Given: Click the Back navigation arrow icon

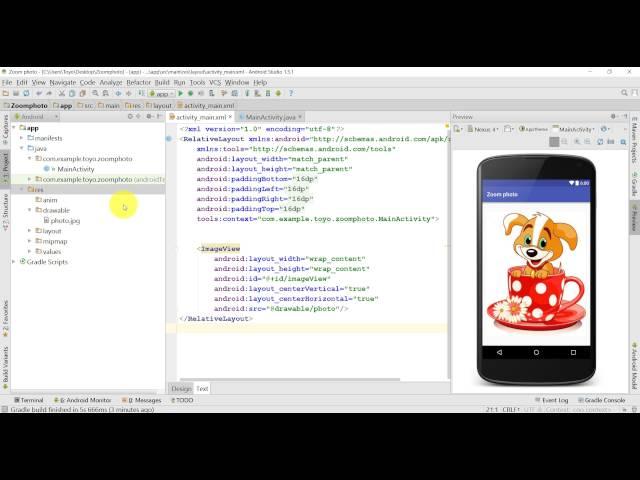Looking at the screenshot, I should click(118, 93).
